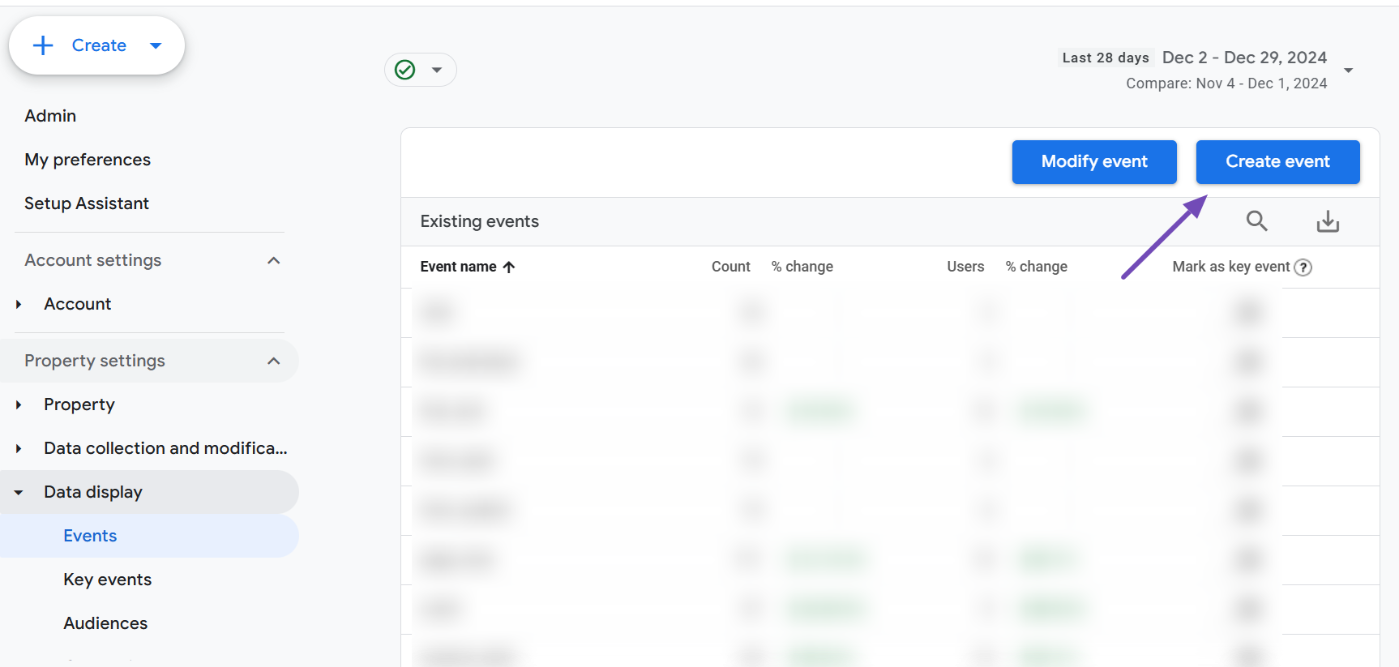
Task: Open help for Mark as key event
Action: tap(1302, 266)
